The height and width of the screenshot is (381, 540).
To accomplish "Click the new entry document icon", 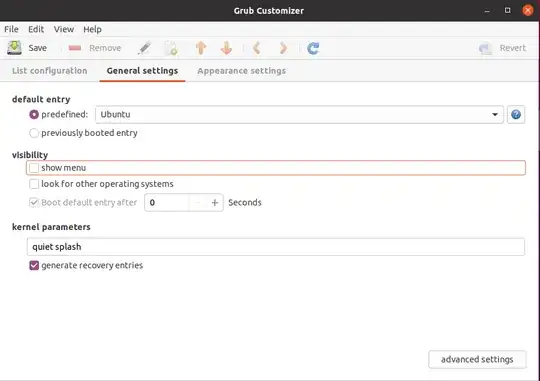I will point(171,48).
